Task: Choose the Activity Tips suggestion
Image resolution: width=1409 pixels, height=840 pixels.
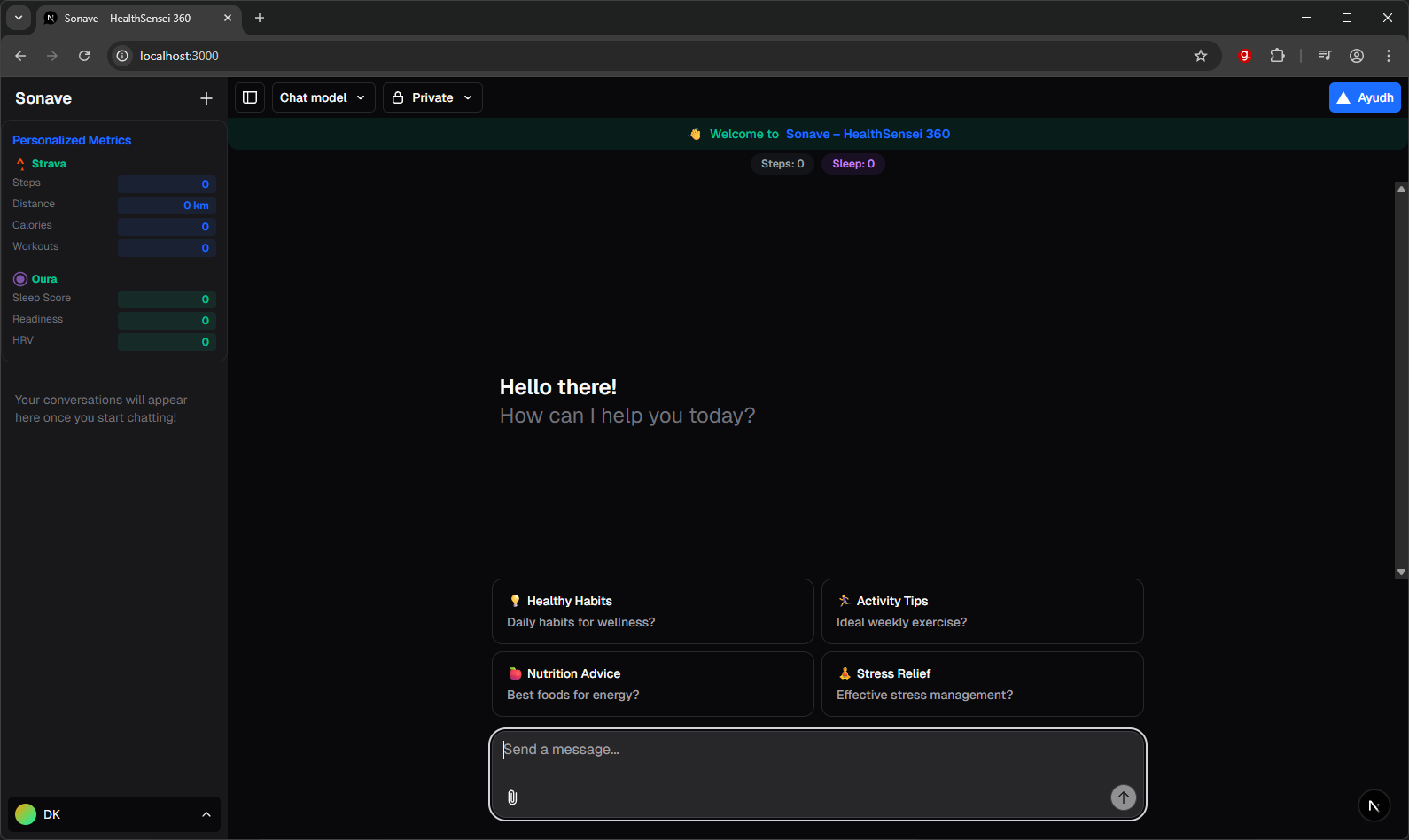Action: 983,611
